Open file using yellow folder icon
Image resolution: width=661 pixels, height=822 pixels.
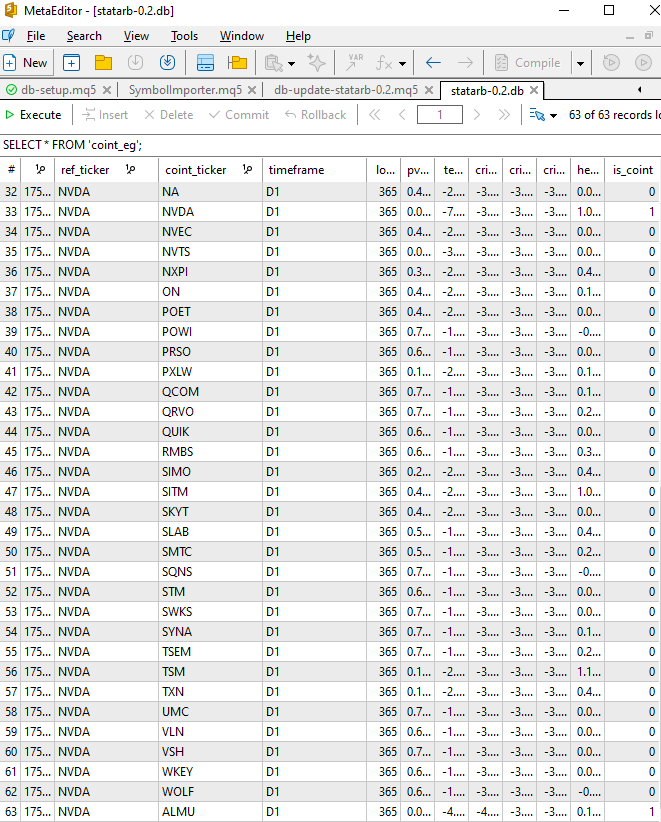(x=103, y=63)
